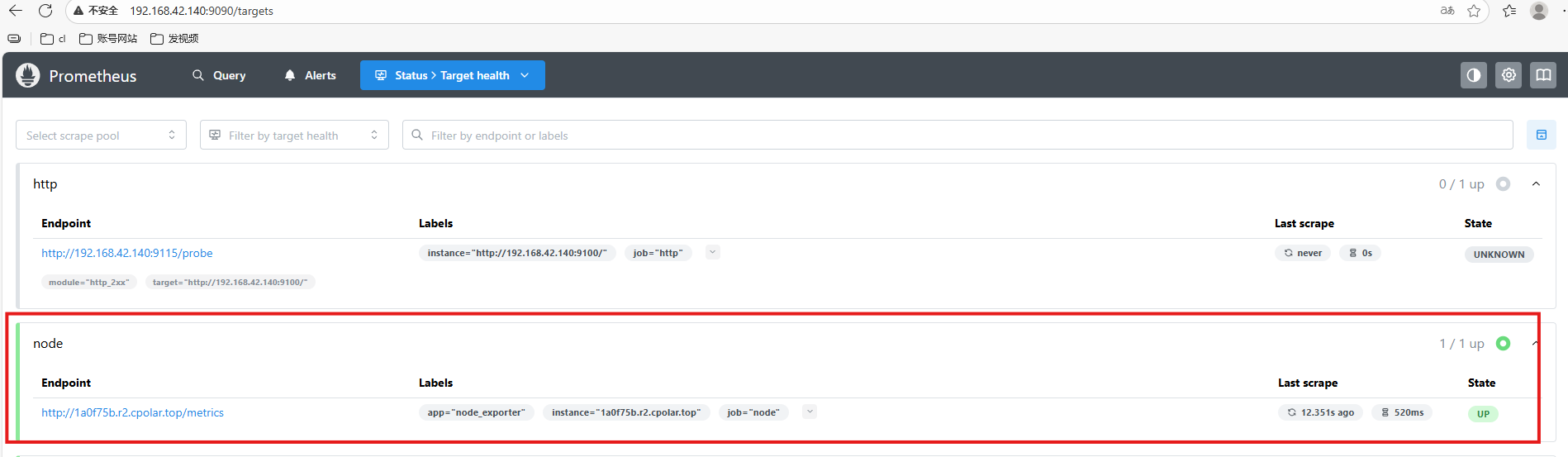The image size is (1568, 457).
Task: Click the browser profile avatar icon
Action: 1538,11
